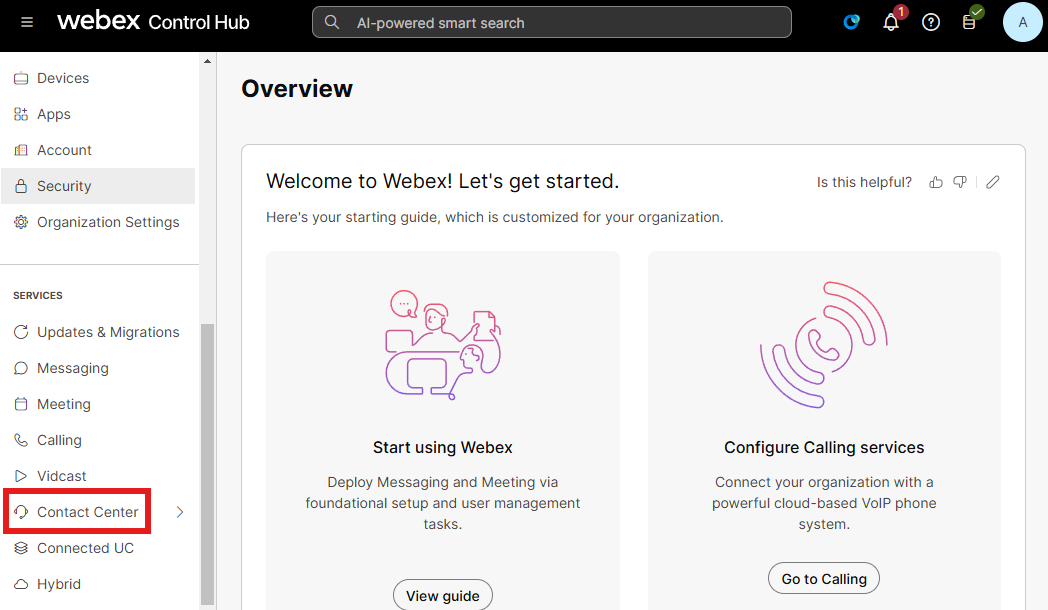Click the View guide button
1048x610 pixels.
(442, 595)
